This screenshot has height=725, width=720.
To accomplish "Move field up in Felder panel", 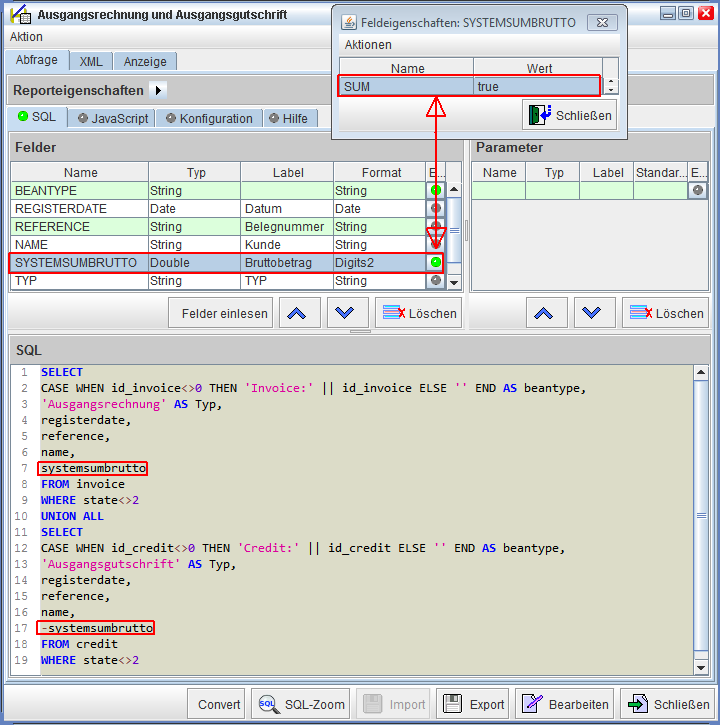I will point(296,313).
